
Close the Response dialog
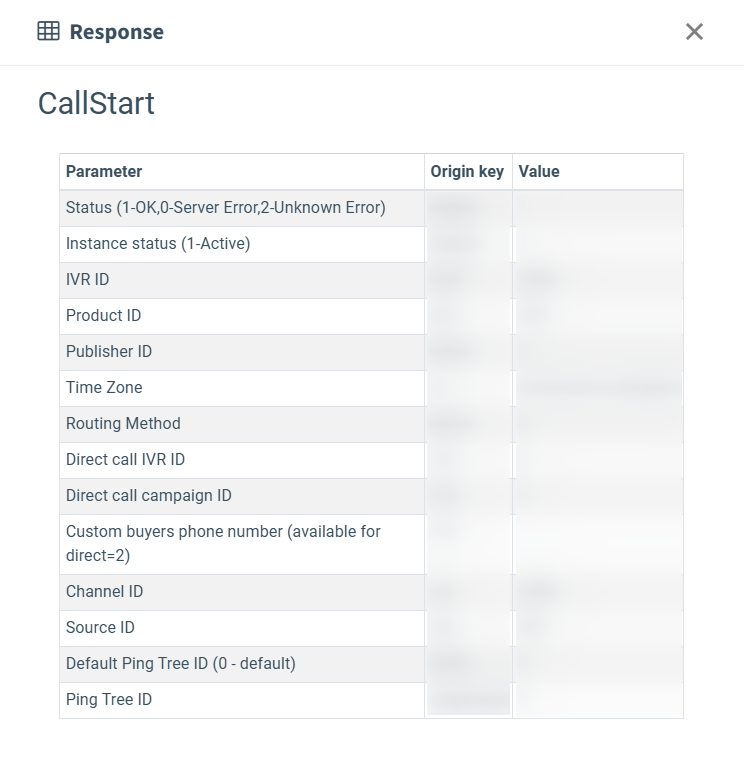point(694,32)
